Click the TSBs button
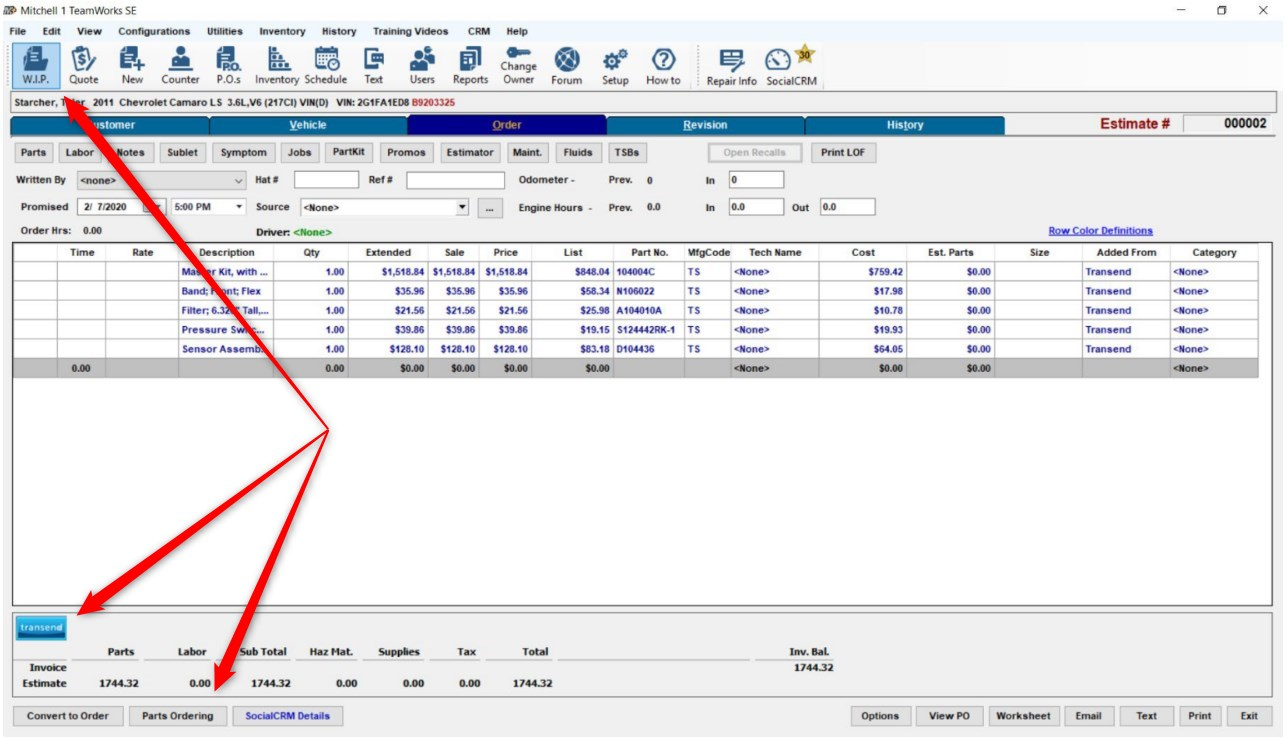Screen dimensions: 1288x739 coord(627,153)
